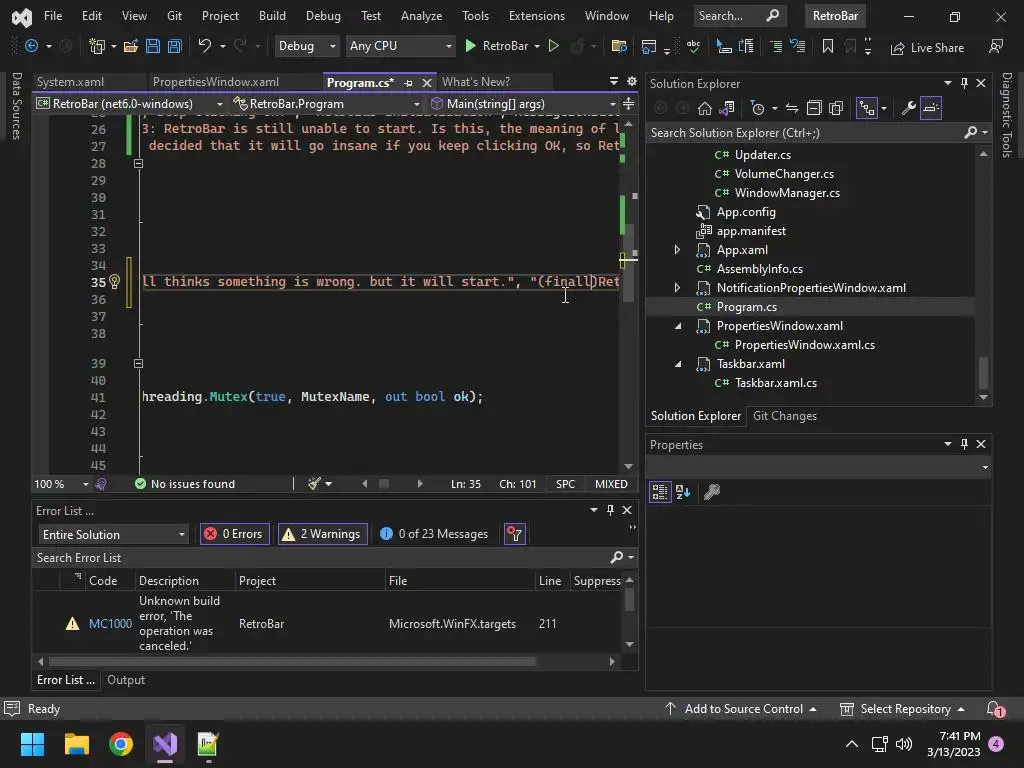Switch to the Git Changes tab
Screen dimensions: 1024x768
(784, 416)
